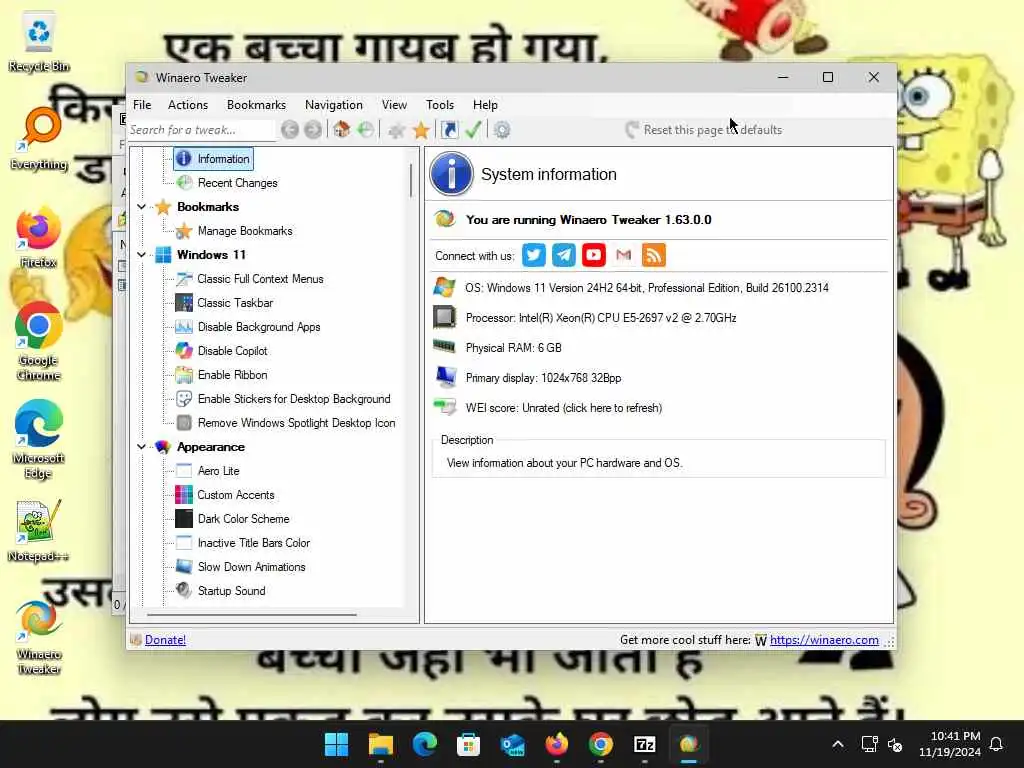Open the Help menu

coord(485,104)
